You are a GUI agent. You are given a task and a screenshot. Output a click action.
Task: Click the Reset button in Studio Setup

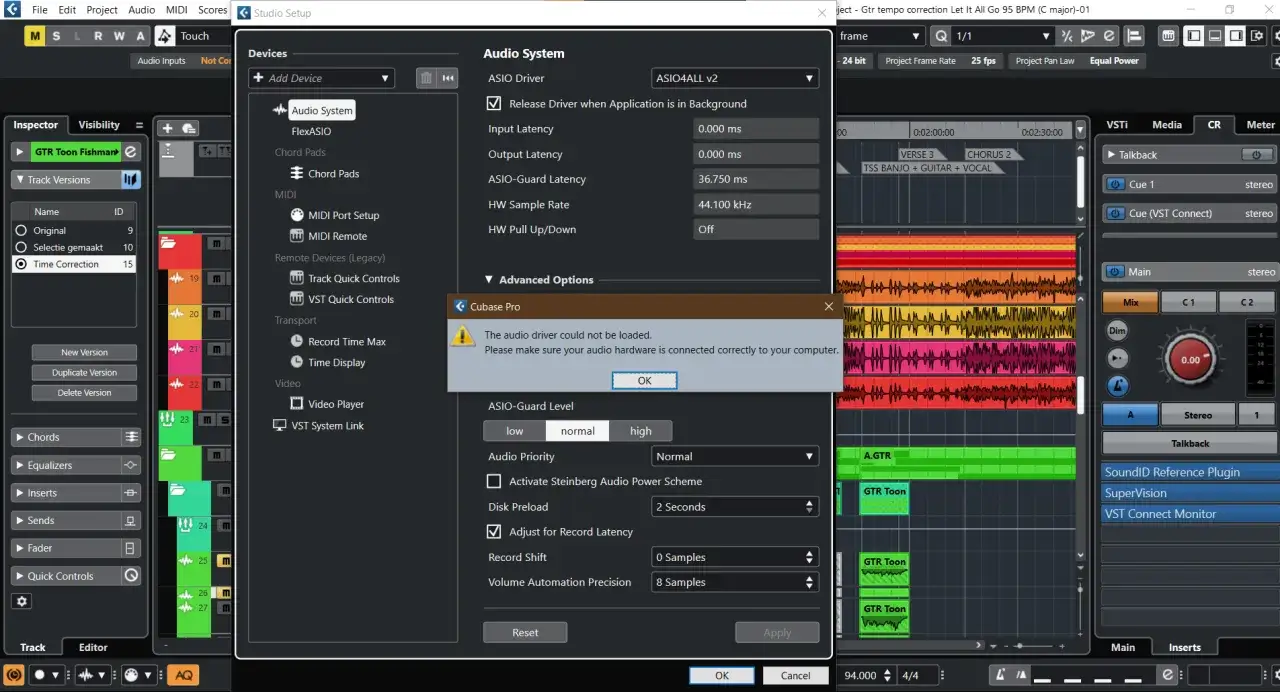[x=525, y=632]
